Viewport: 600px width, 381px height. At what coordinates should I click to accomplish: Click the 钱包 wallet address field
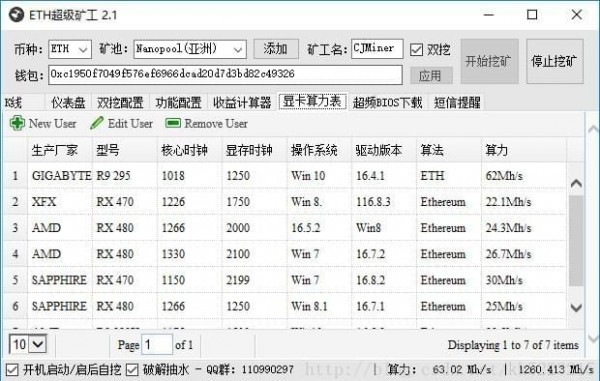pyautogui.click(x=225, y=75)
